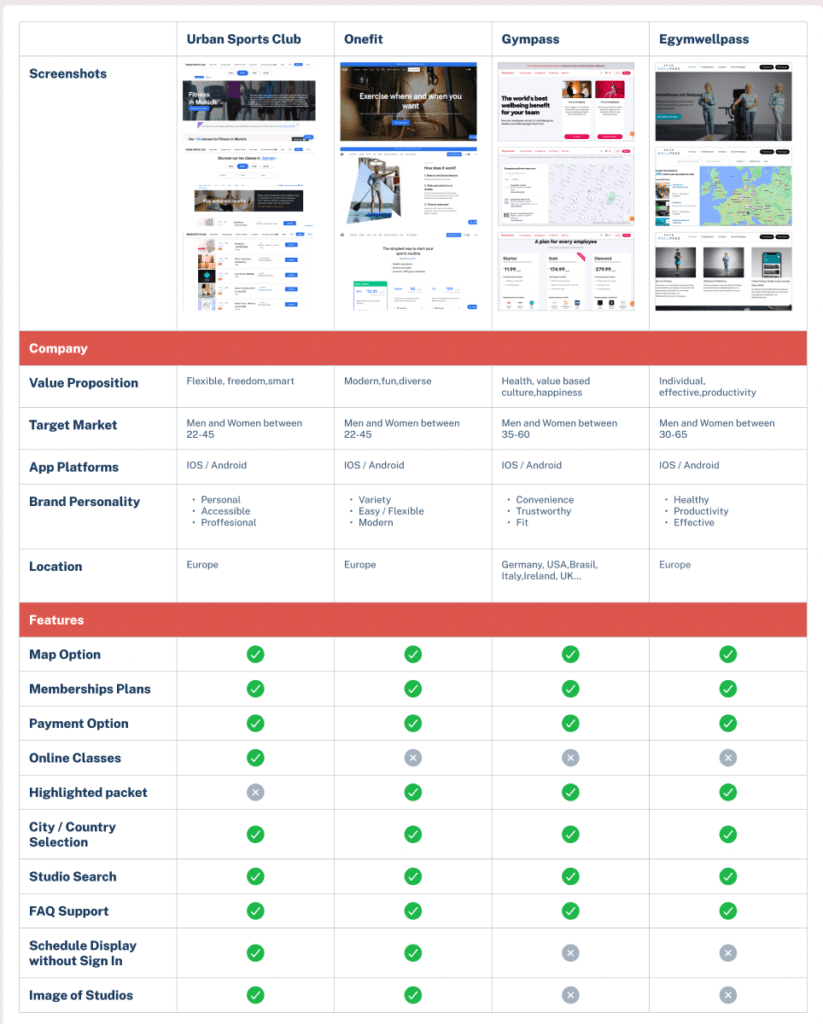
Task: Click Onefit Payment Option checkmark
Action: tap(413, 724)
